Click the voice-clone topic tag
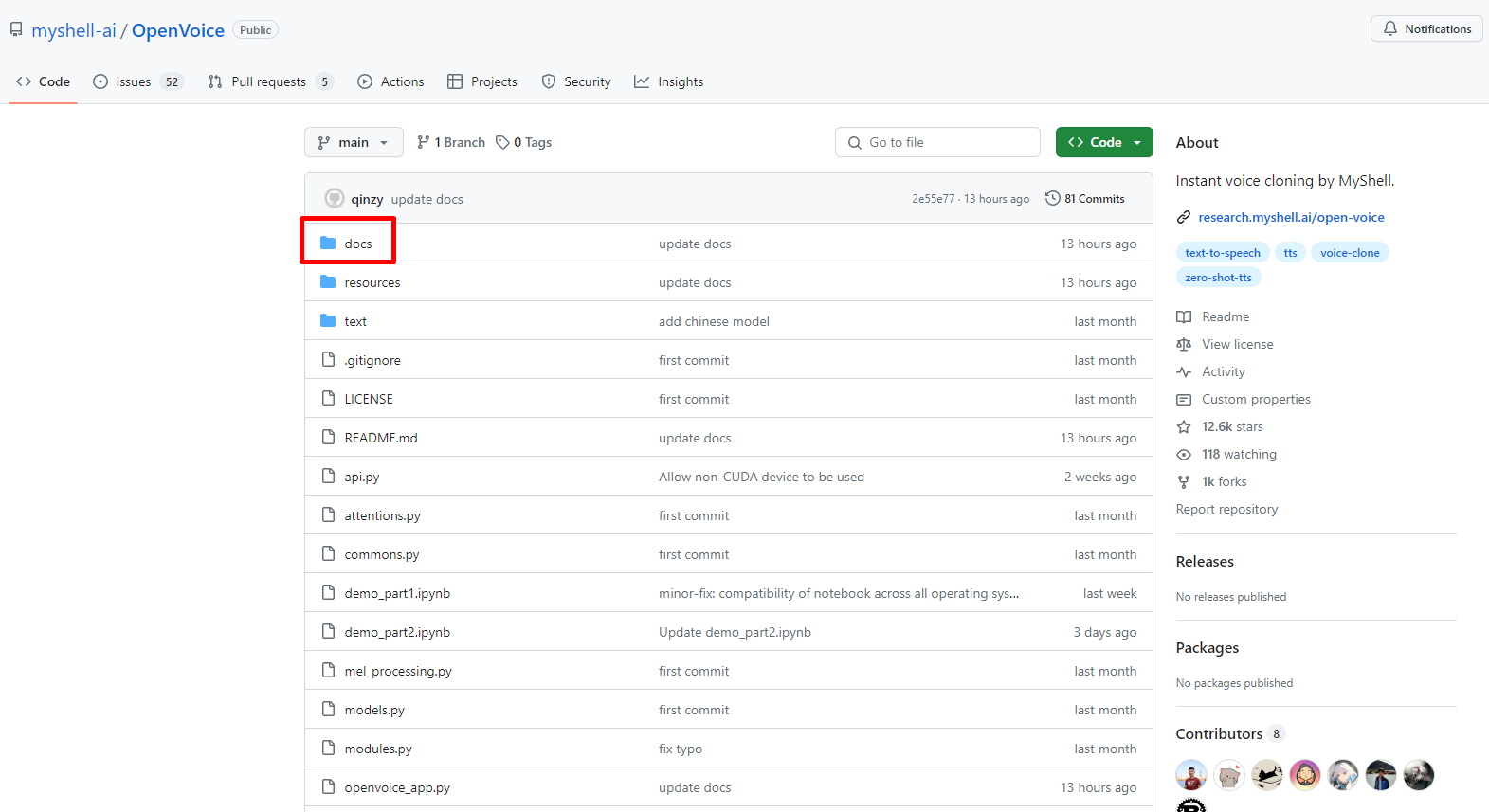The width and height of the screenshot is (1489, 812). point(1350,252)
